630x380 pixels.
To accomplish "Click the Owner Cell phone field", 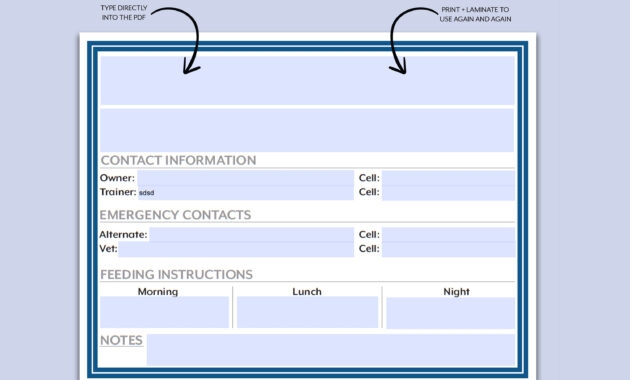I will click(x=448, y=178).
